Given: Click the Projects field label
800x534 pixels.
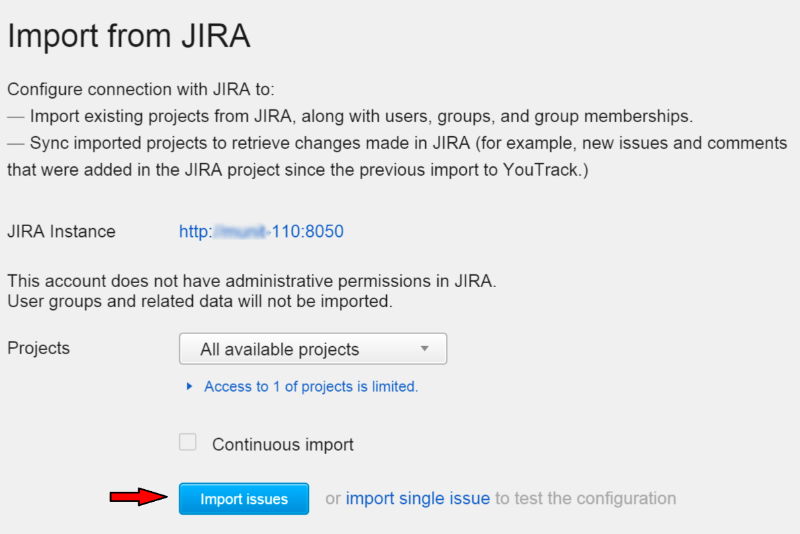Looking at the screenshot, I should coord(39,348).
